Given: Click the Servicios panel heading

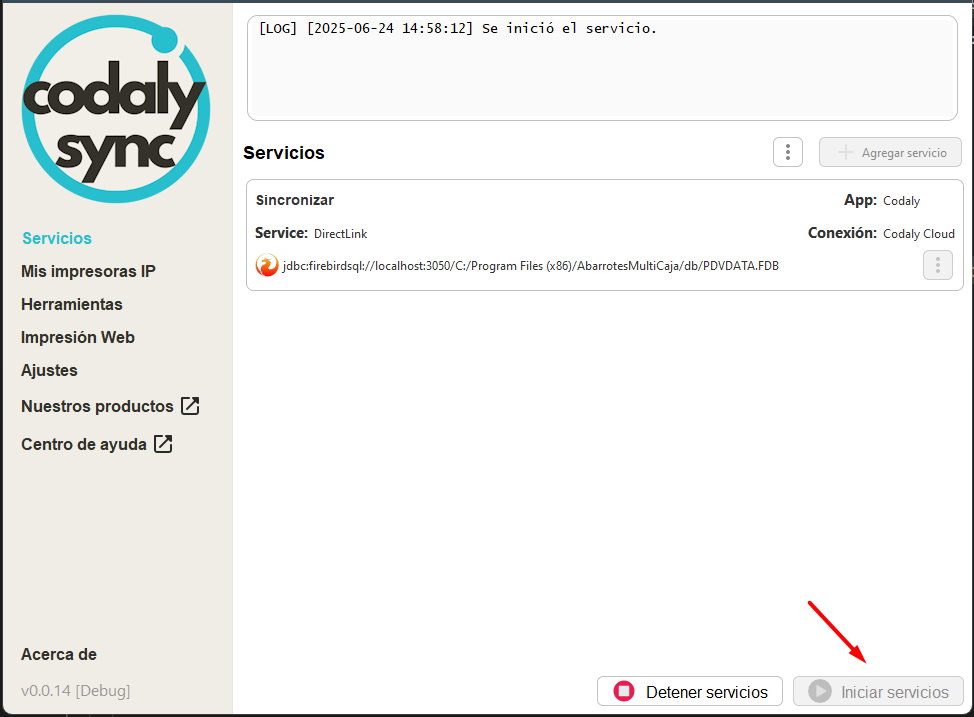Looking at the screenshot, I should tap(284, 153).
